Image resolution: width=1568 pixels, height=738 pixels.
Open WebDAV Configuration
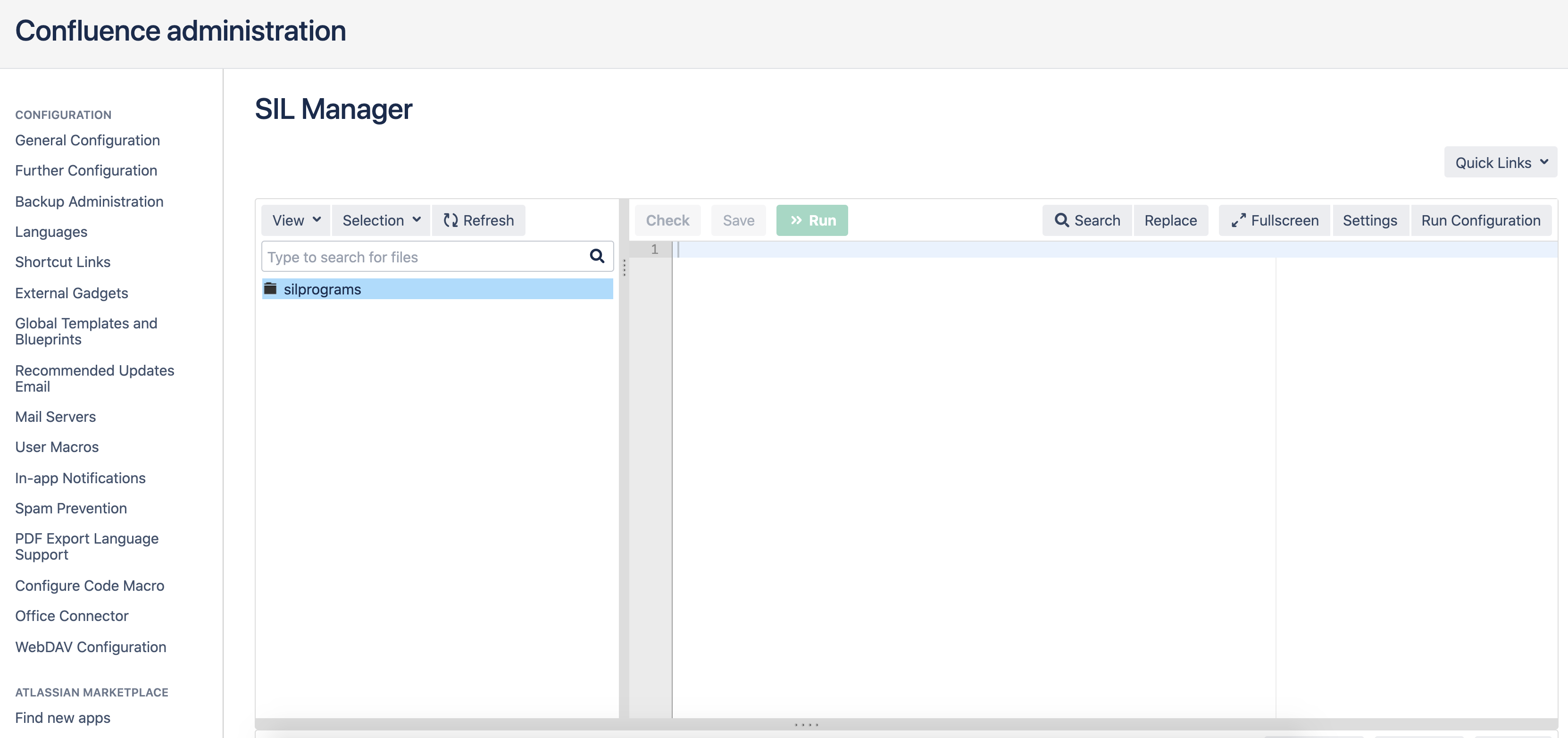coord(91,646)
